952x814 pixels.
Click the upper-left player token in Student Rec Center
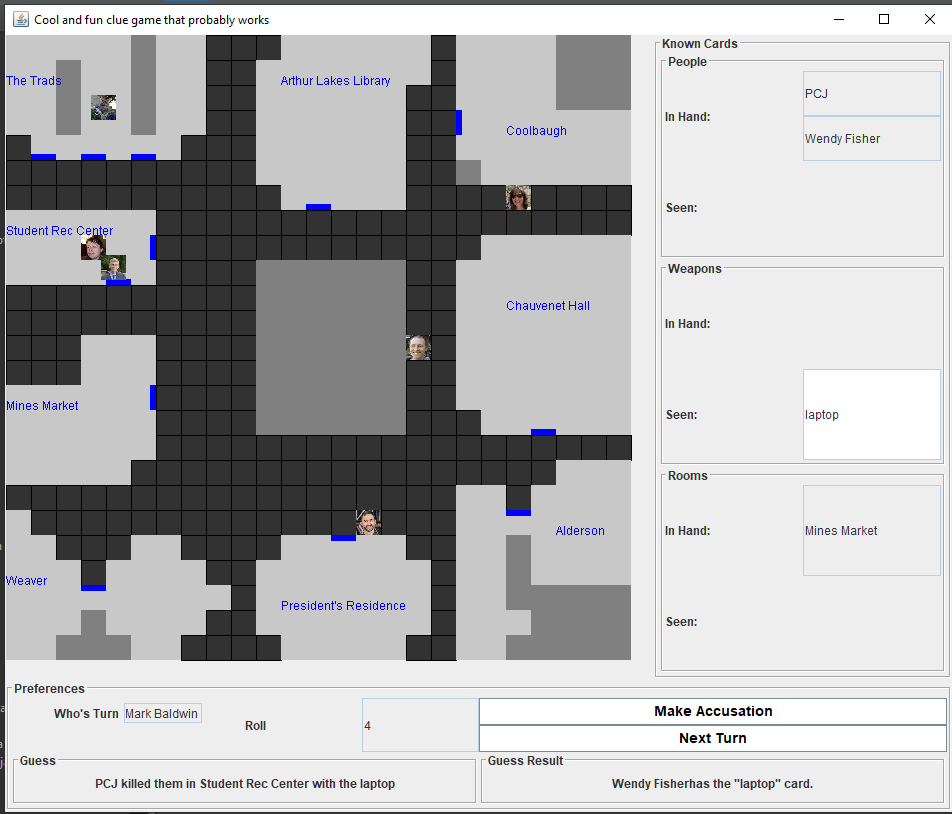click(x=93, y=246)
